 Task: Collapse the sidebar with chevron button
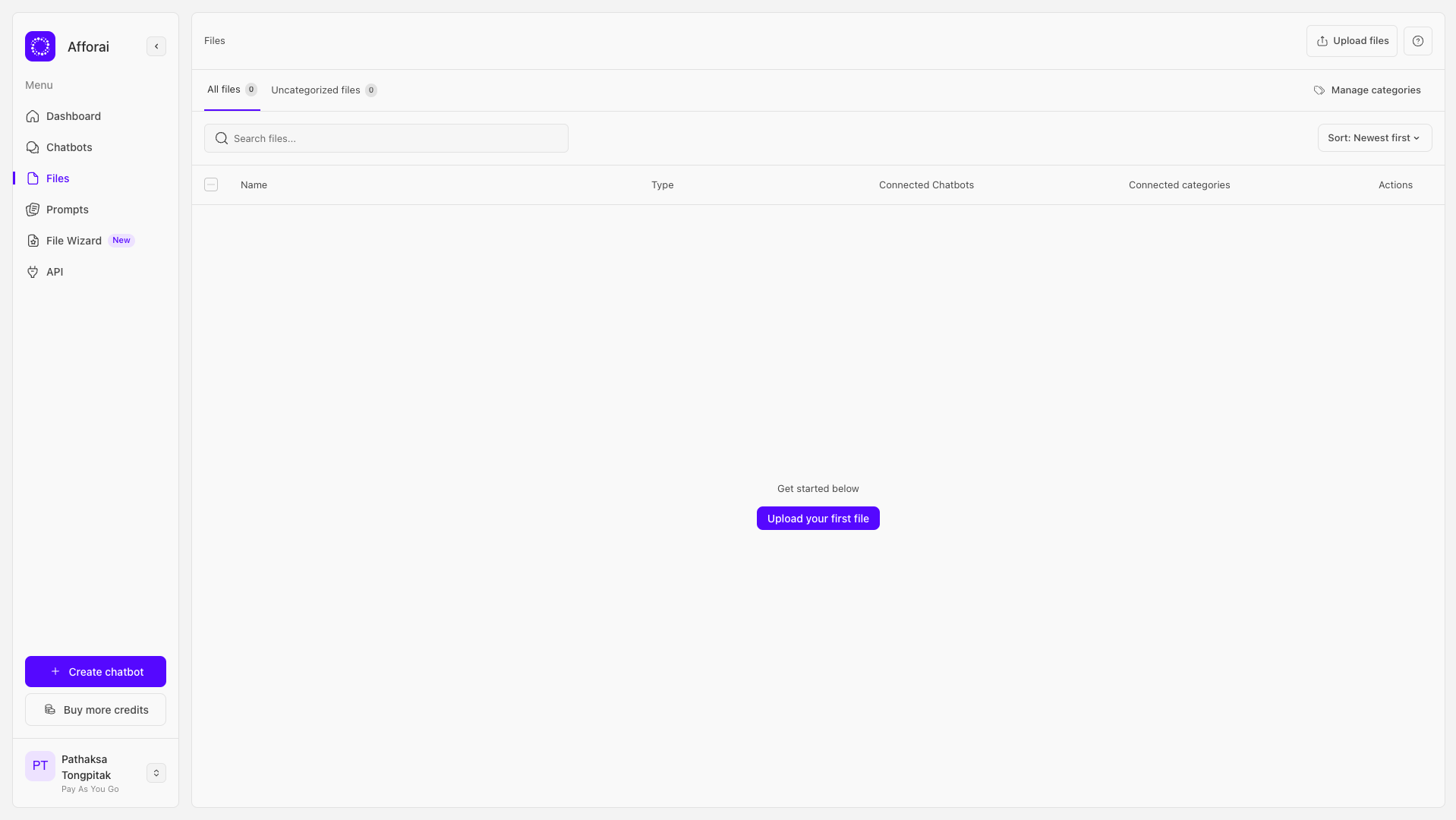click(156, 46)
